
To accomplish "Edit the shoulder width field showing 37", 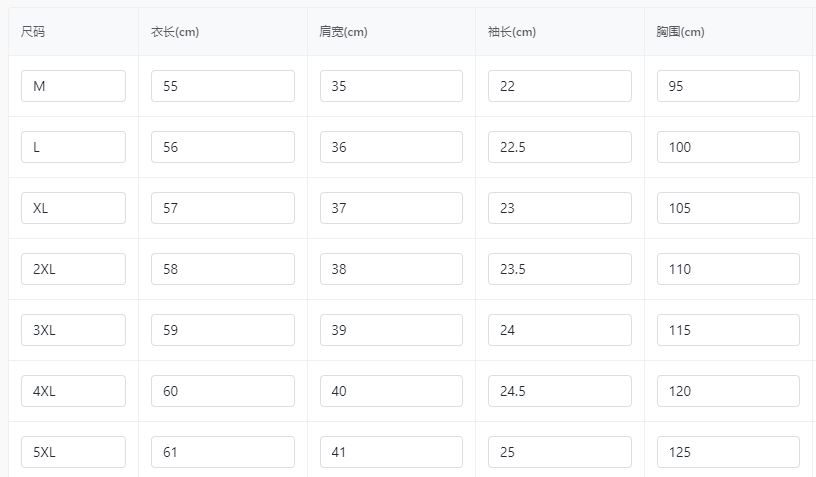I will click(391, 208).
